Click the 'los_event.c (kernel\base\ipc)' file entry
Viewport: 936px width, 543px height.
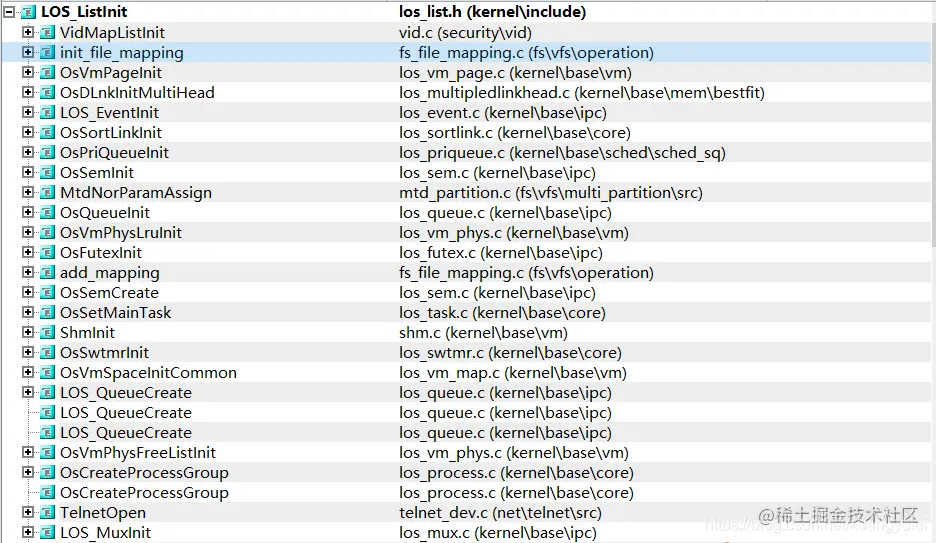tap(503, 113)
